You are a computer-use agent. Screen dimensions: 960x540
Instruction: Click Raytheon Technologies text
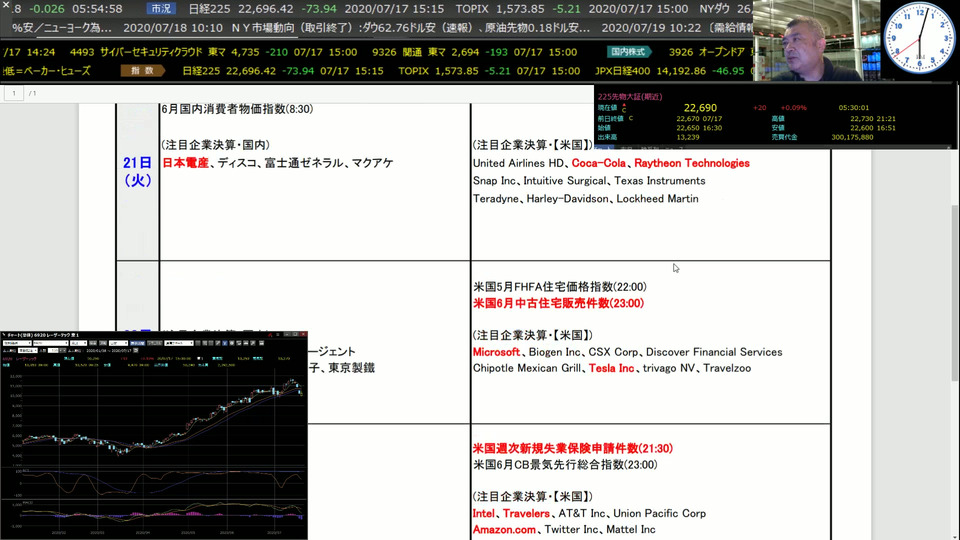692,163
